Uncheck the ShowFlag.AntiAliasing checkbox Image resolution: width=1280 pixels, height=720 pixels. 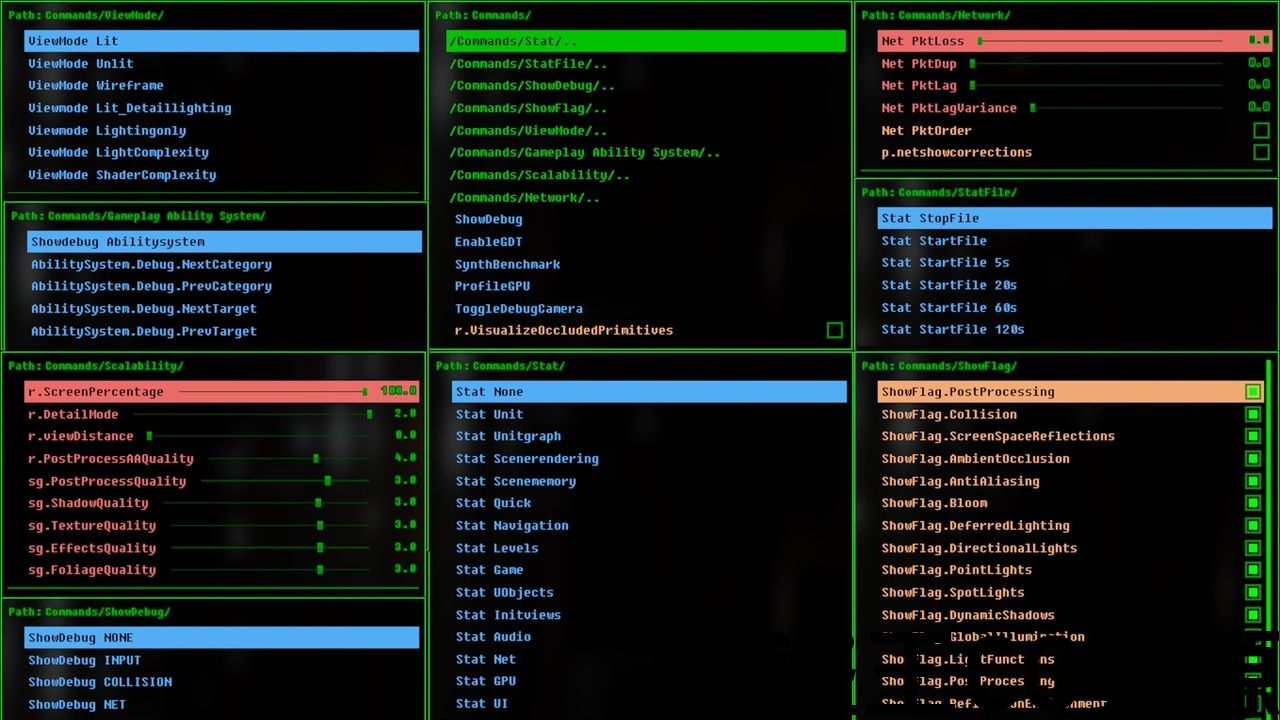[x=1252, y=481]
